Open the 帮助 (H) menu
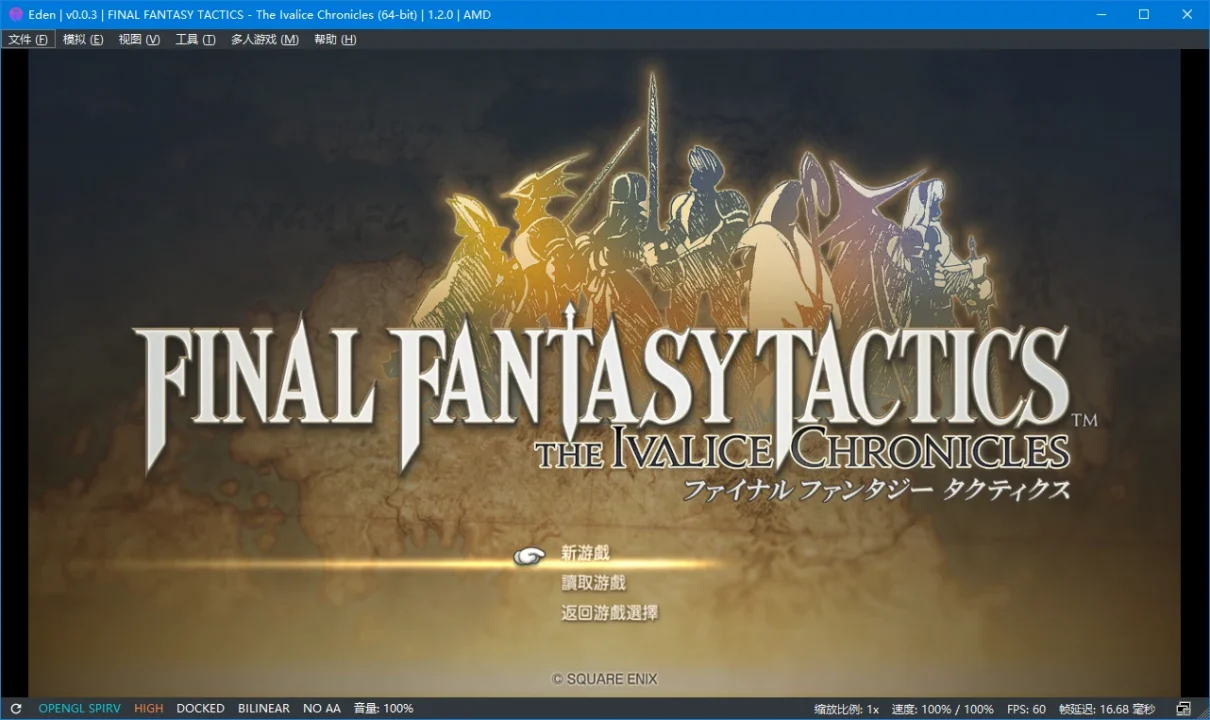Viewport: 1210px width, 720px height. (x=334, y=40)
